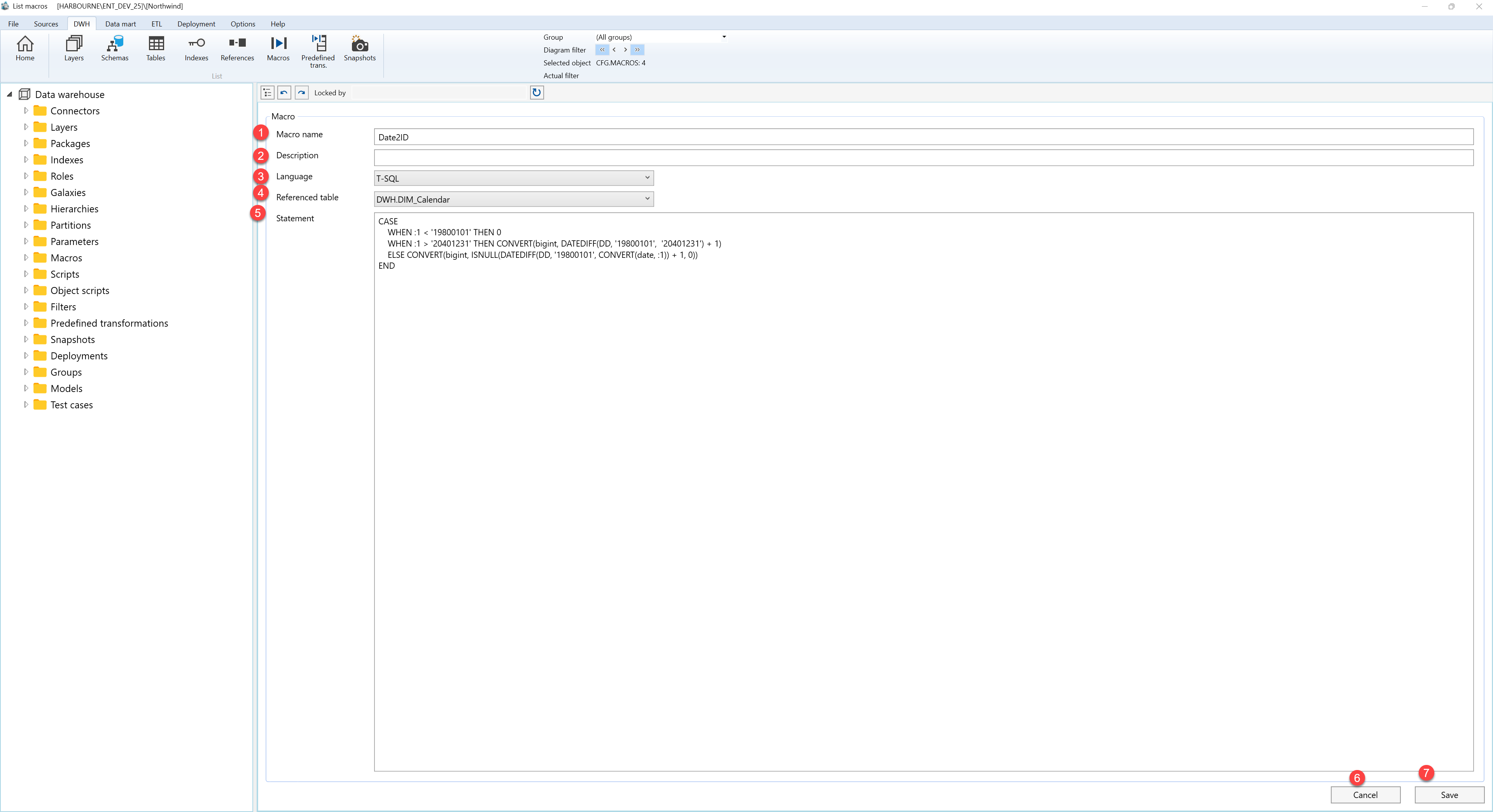
Task: Open the File menu
Action: [13, 24]
